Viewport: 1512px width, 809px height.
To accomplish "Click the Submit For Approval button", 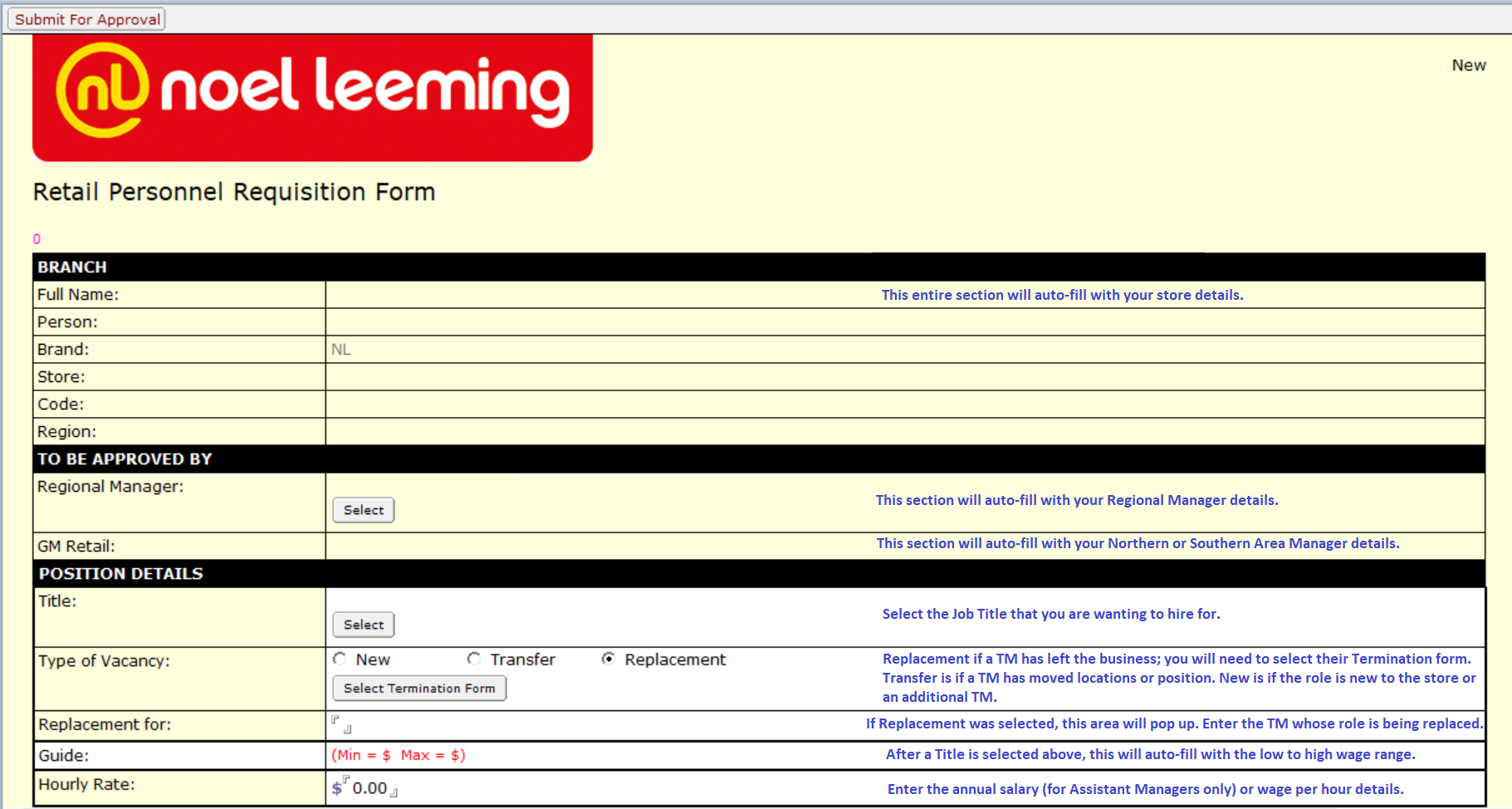I will pos(86,19).
